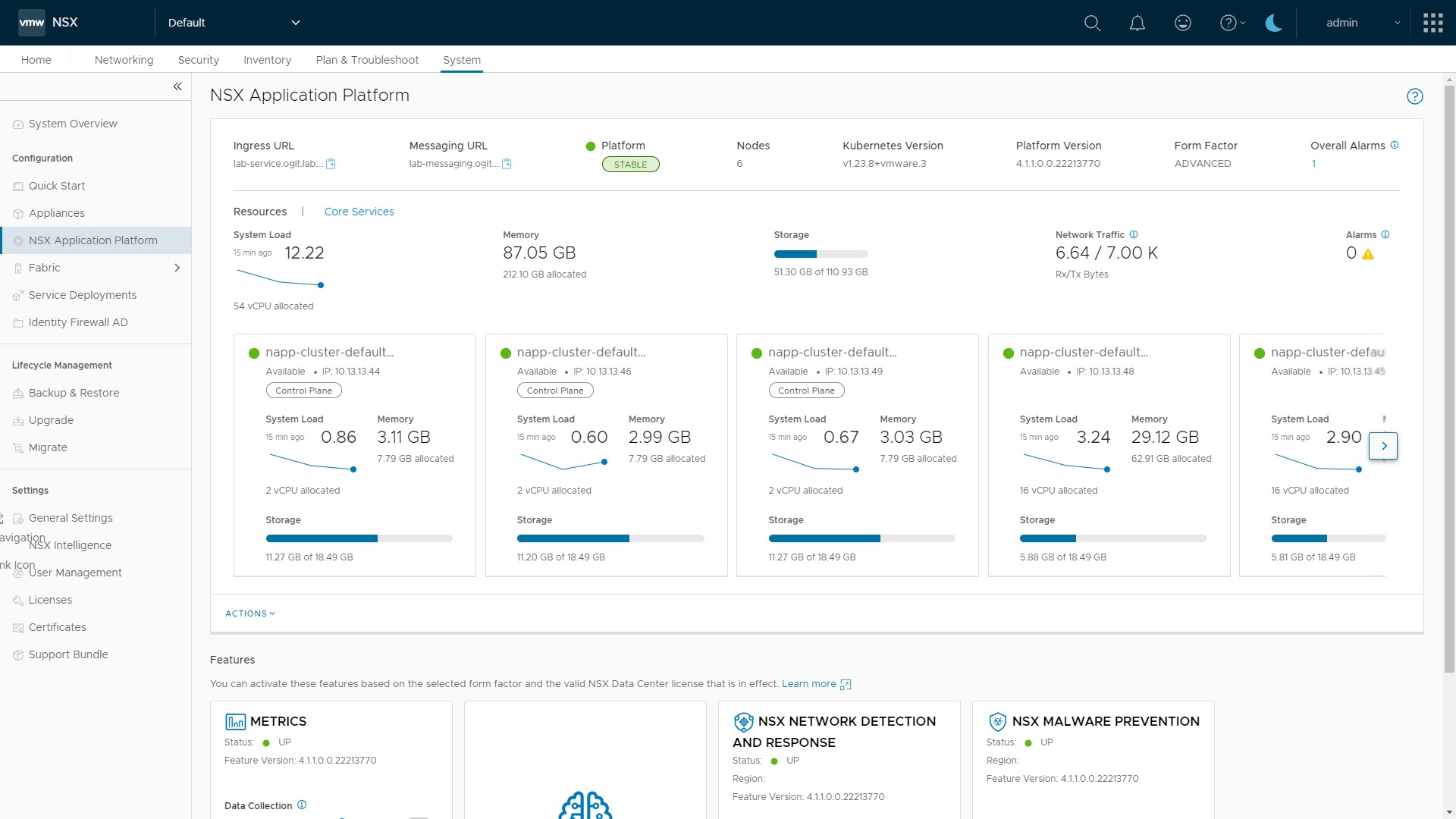Open Certificates in the sidebar
Image resolution: width=1456 pixels, height=819 pixels.
[x=57, y=627]
